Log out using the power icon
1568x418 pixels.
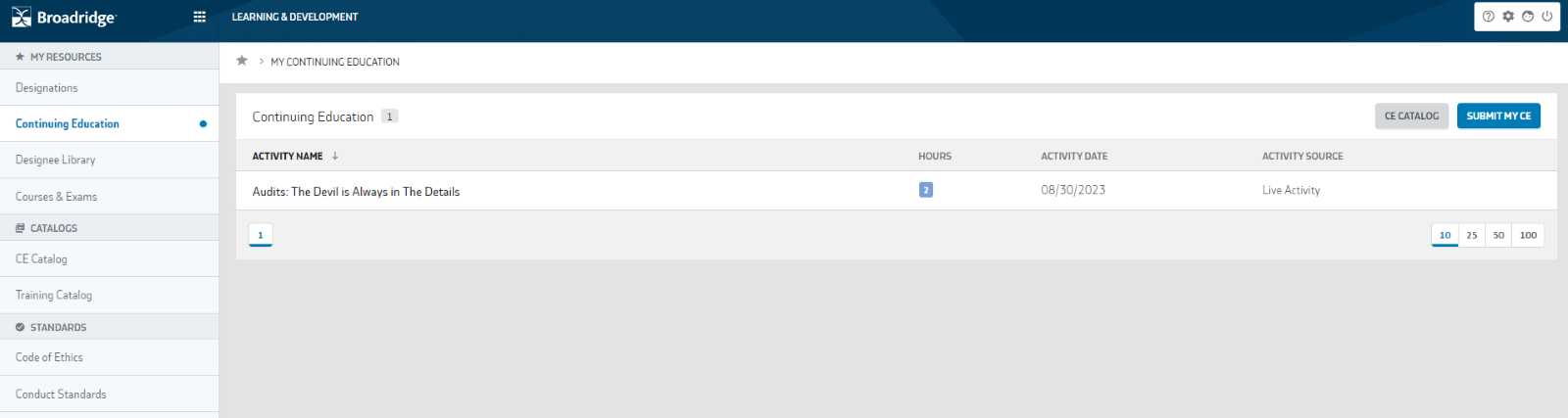pos(1547,17)
